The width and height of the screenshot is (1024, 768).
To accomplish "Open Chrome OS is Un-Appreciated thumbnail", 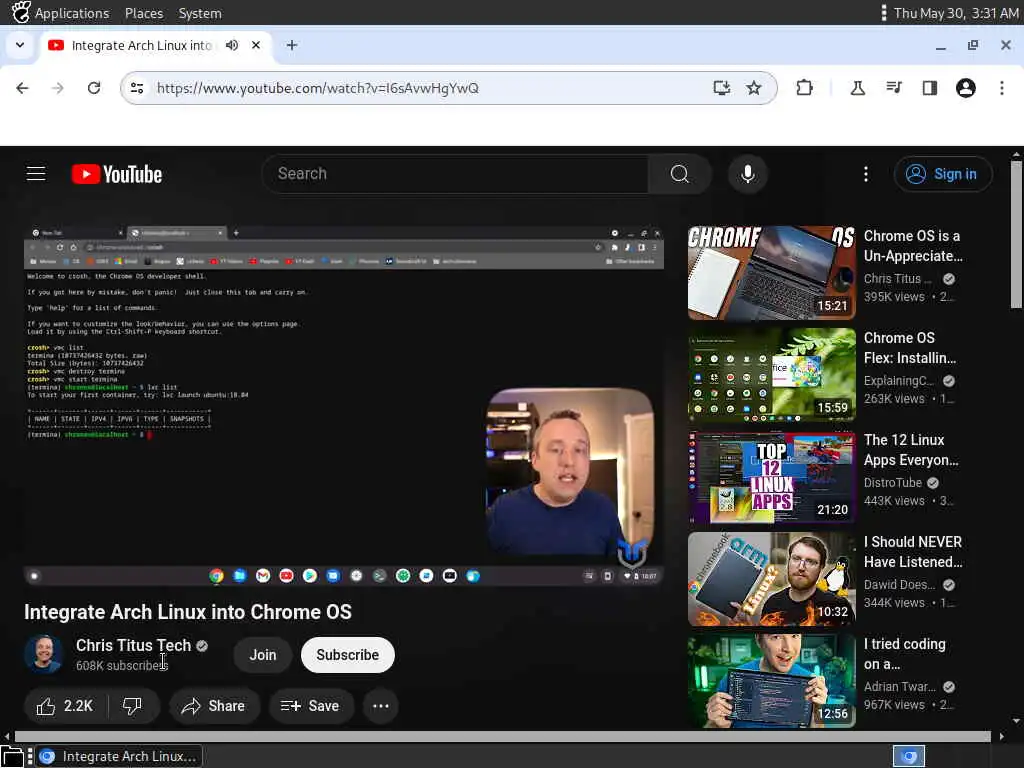I will 771,272.
